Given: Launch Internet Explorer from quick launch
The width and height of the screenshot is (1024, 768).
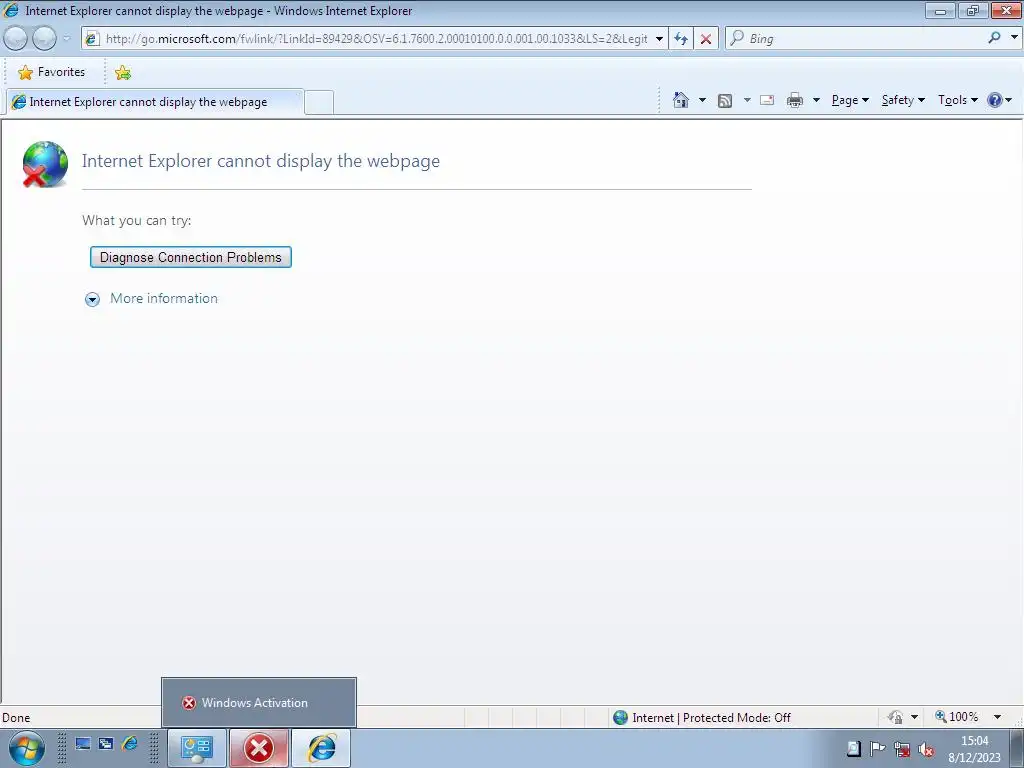Looking at the screenshot, I should pyautogui.click(x=129, y=743).
